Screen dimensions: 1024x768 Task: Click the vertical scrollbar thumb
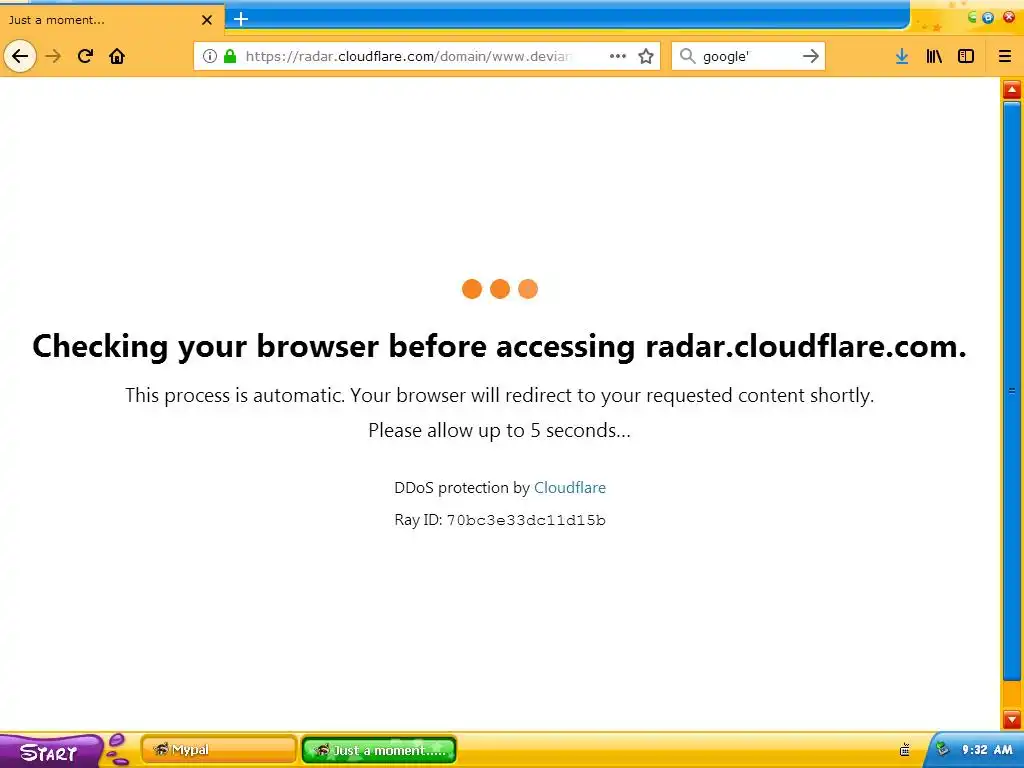[1012, 391]
